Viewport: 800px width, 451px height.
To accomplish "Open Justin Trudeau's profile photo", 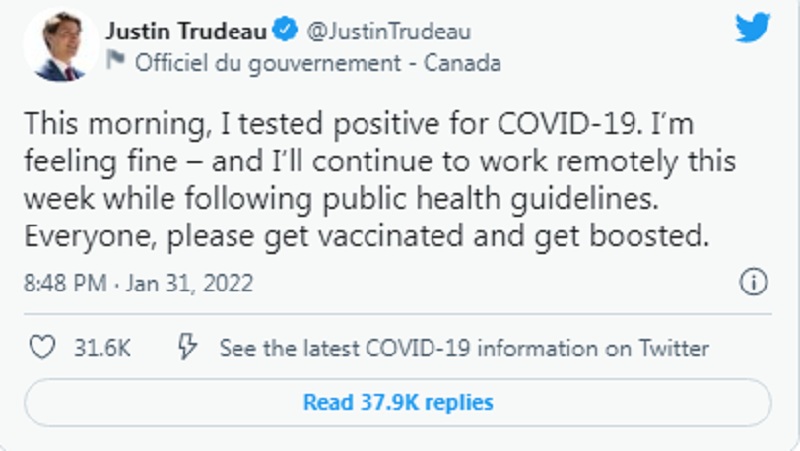I will [x=60, y=45].
